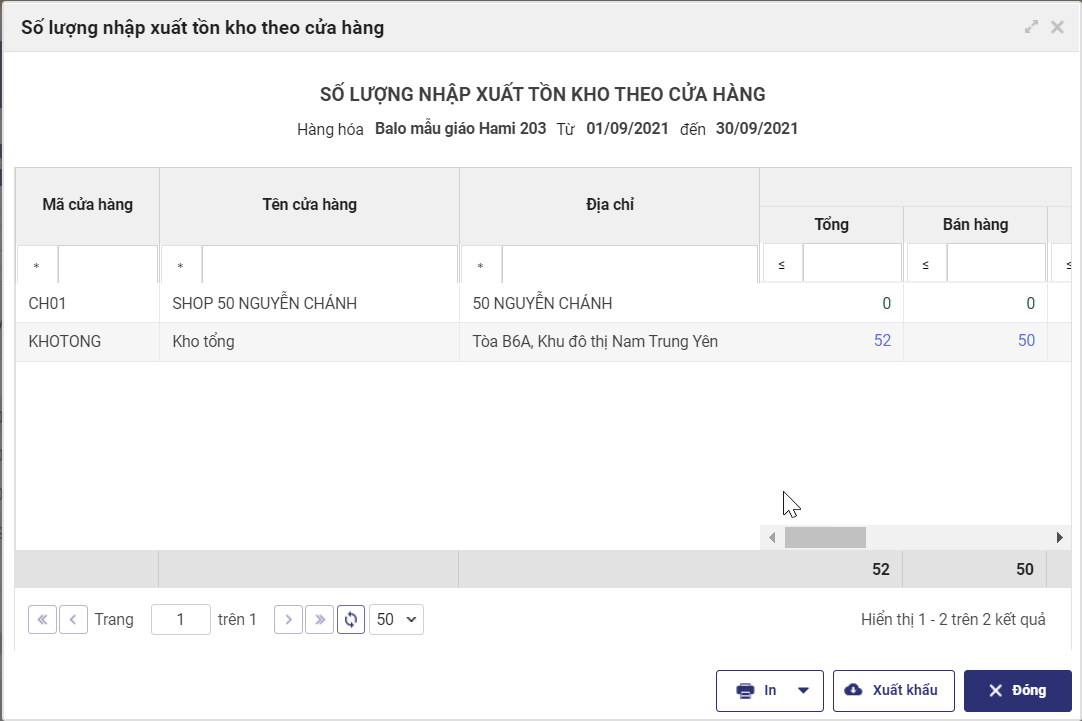This screenshot has width=1082, height=721.
Task: Open the 50 Bán hàng link for KHOTONG
Action: (x=1026, y=341)
